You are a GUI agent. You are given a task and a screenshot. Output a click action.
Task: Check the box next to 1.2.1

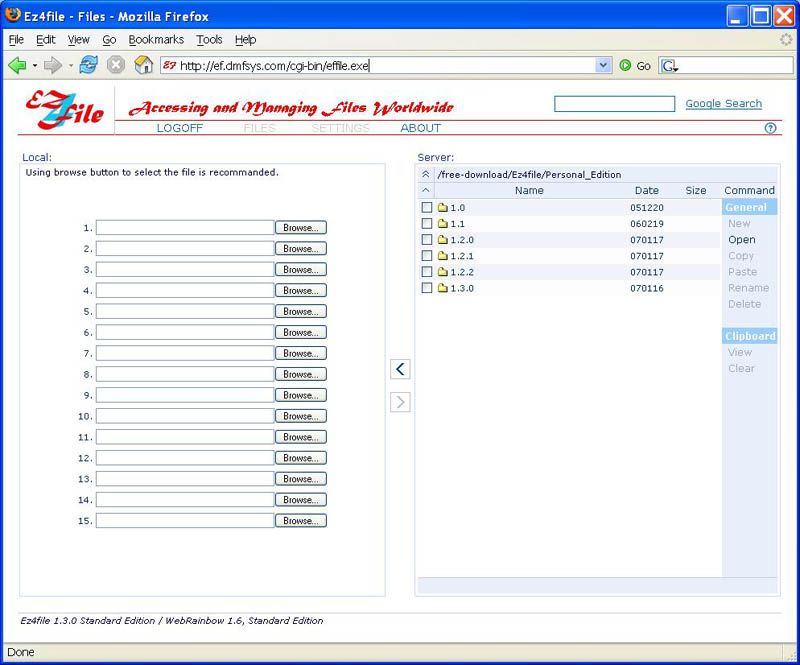coord(427,255)
